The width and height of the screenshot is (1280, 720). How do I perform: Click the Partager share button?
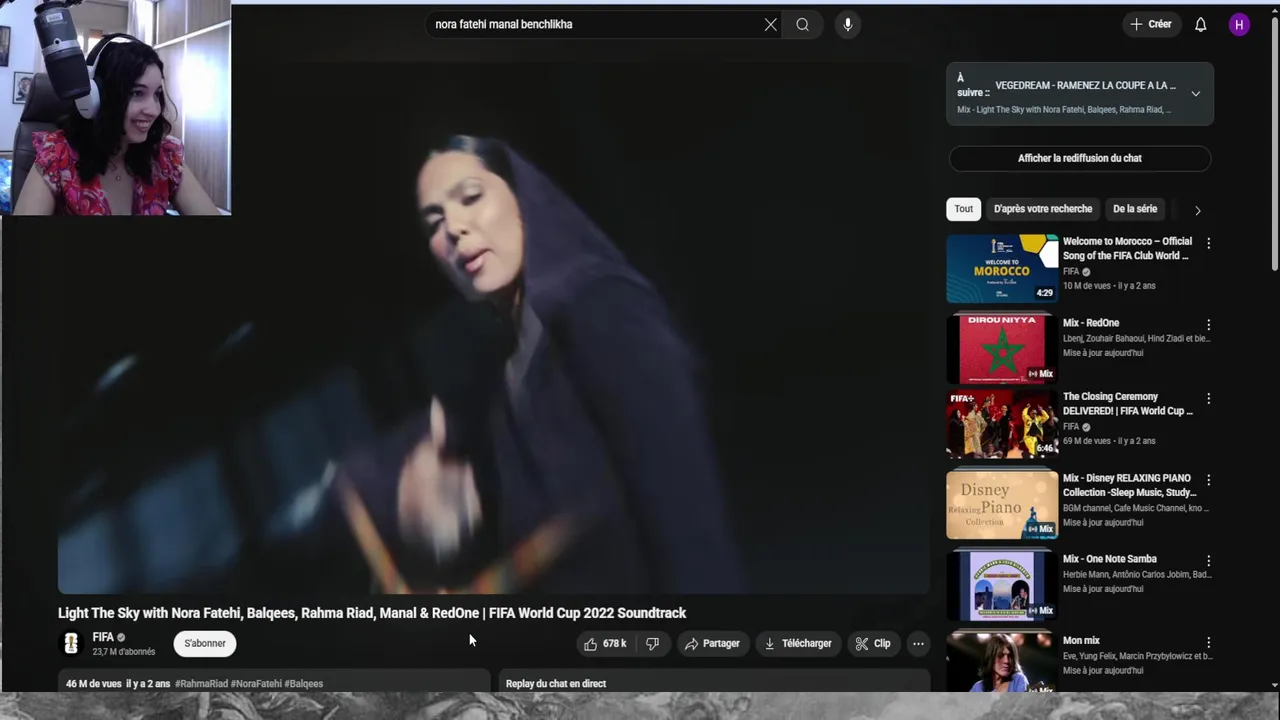712,644
